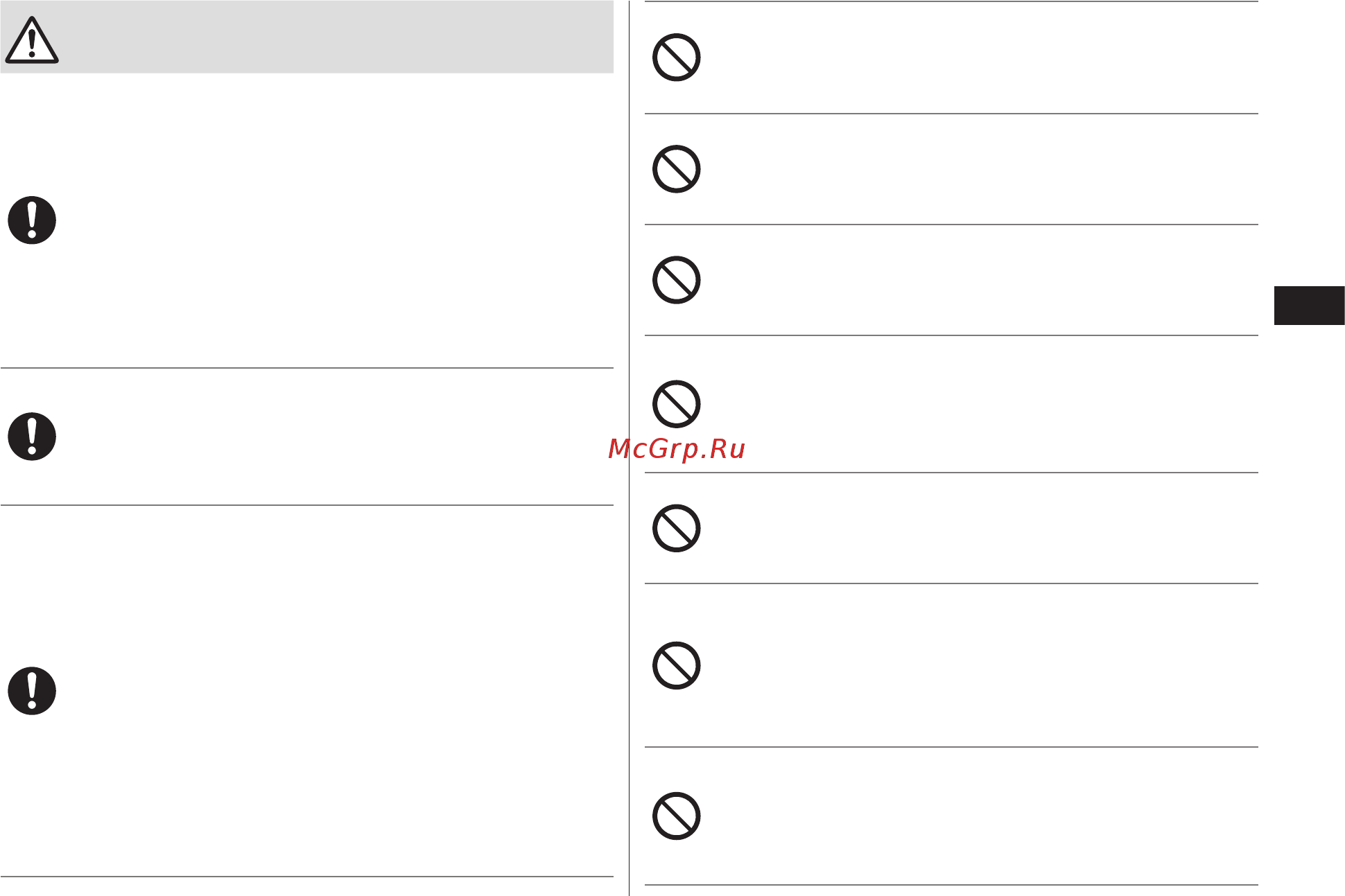This screenshot has width=1345, height=896.
Task: Click the warning triangle icon in the gray header
Action: pyautogui.click(x=32, y=40)
